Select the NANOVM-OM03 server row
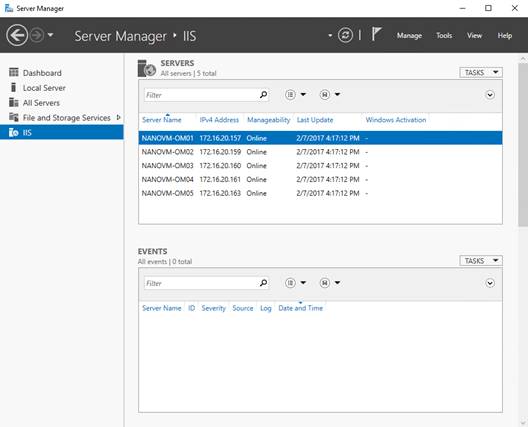528x427 pixels. pyautogui.click(x=320, y=166)
